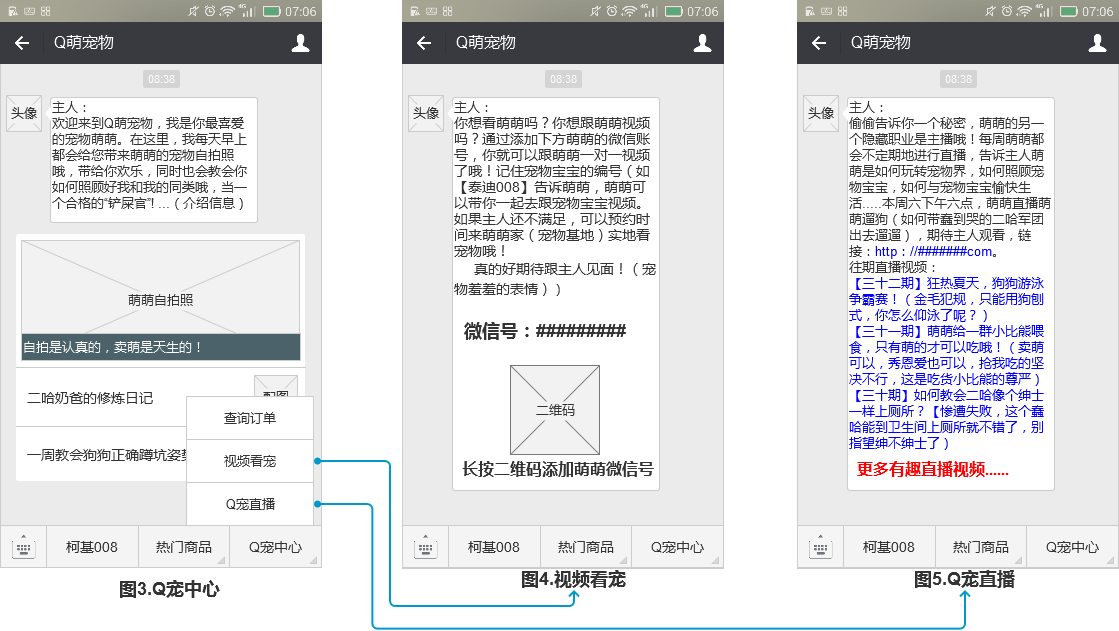Tap caption 自拍是认真的，卖萌是天生的
This screenshot has width=1119, height=631.
(161, 347)
